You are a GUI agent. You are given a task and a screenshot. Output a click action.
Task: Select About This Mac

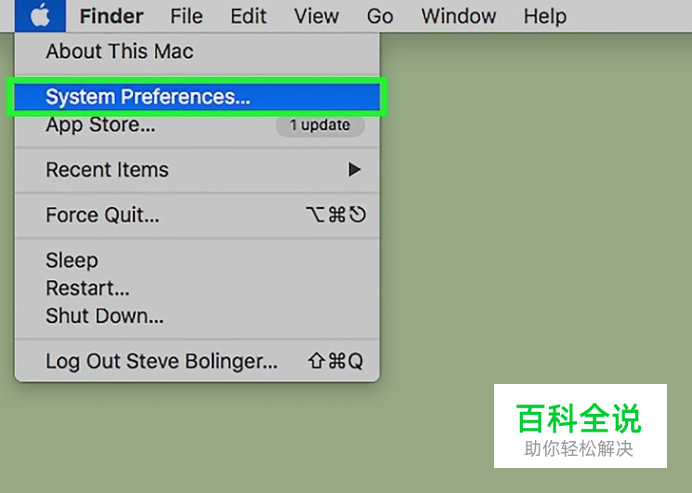pyautogui.click(x=197, y=51)
